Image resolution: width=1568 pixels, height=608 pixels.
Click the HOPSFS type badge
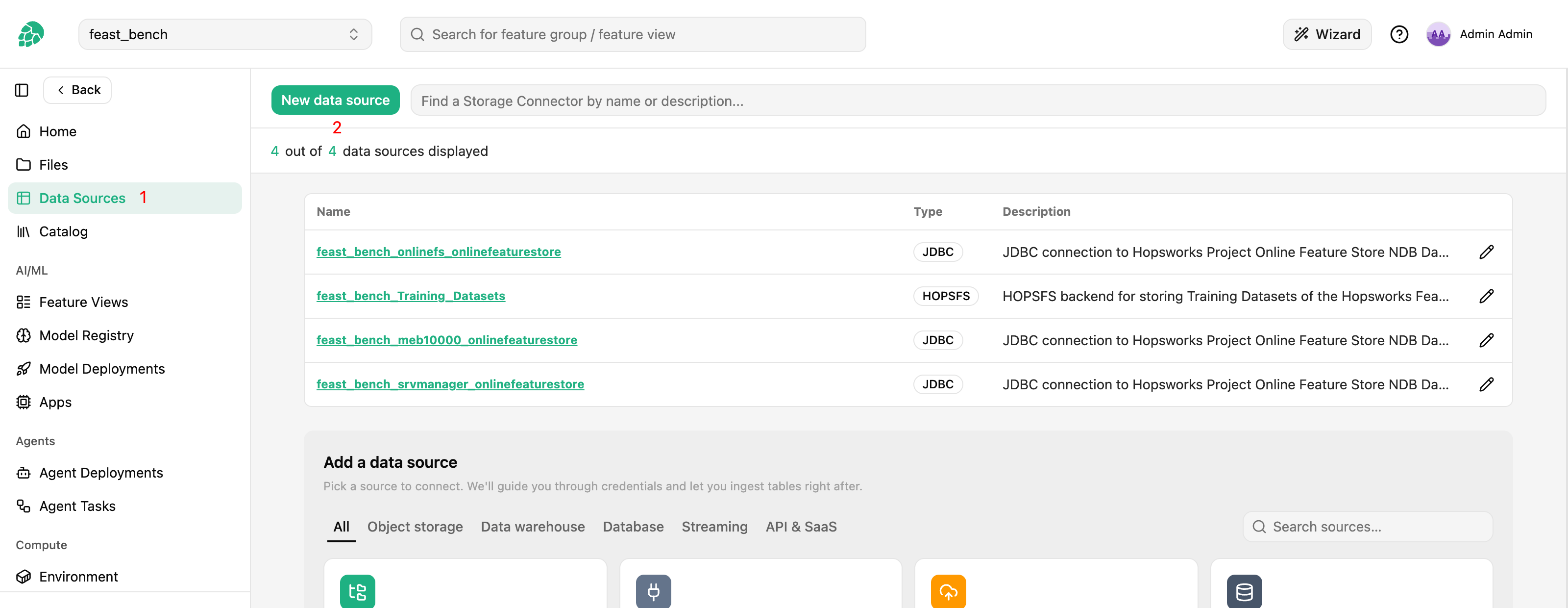945,296
